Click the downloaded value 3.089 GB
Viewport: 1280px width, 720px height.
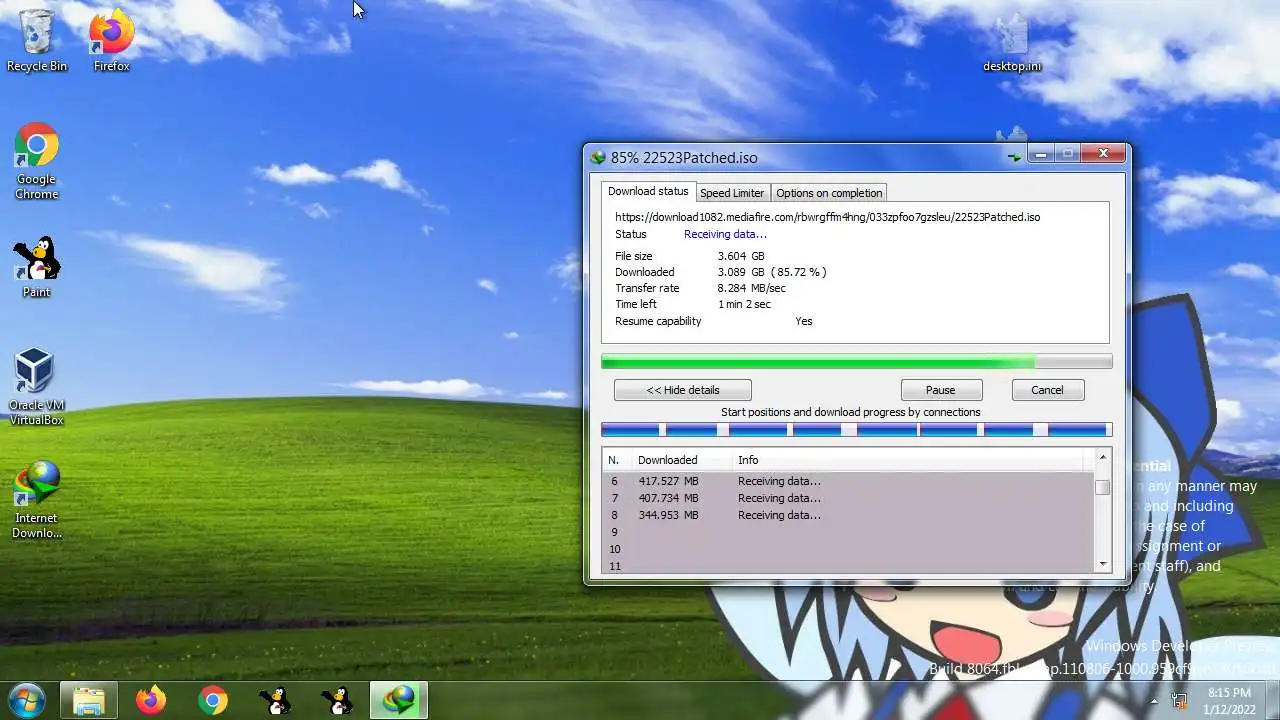741,272
